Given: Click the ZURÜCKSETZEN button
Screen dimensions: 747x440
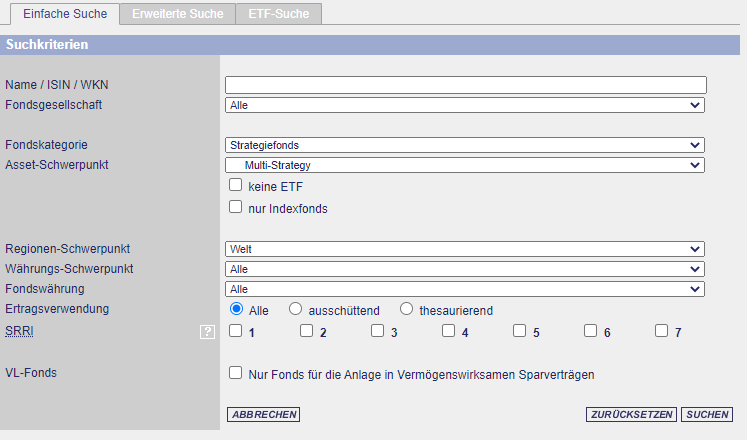Looking at the screenshot, I should point(631,414).
